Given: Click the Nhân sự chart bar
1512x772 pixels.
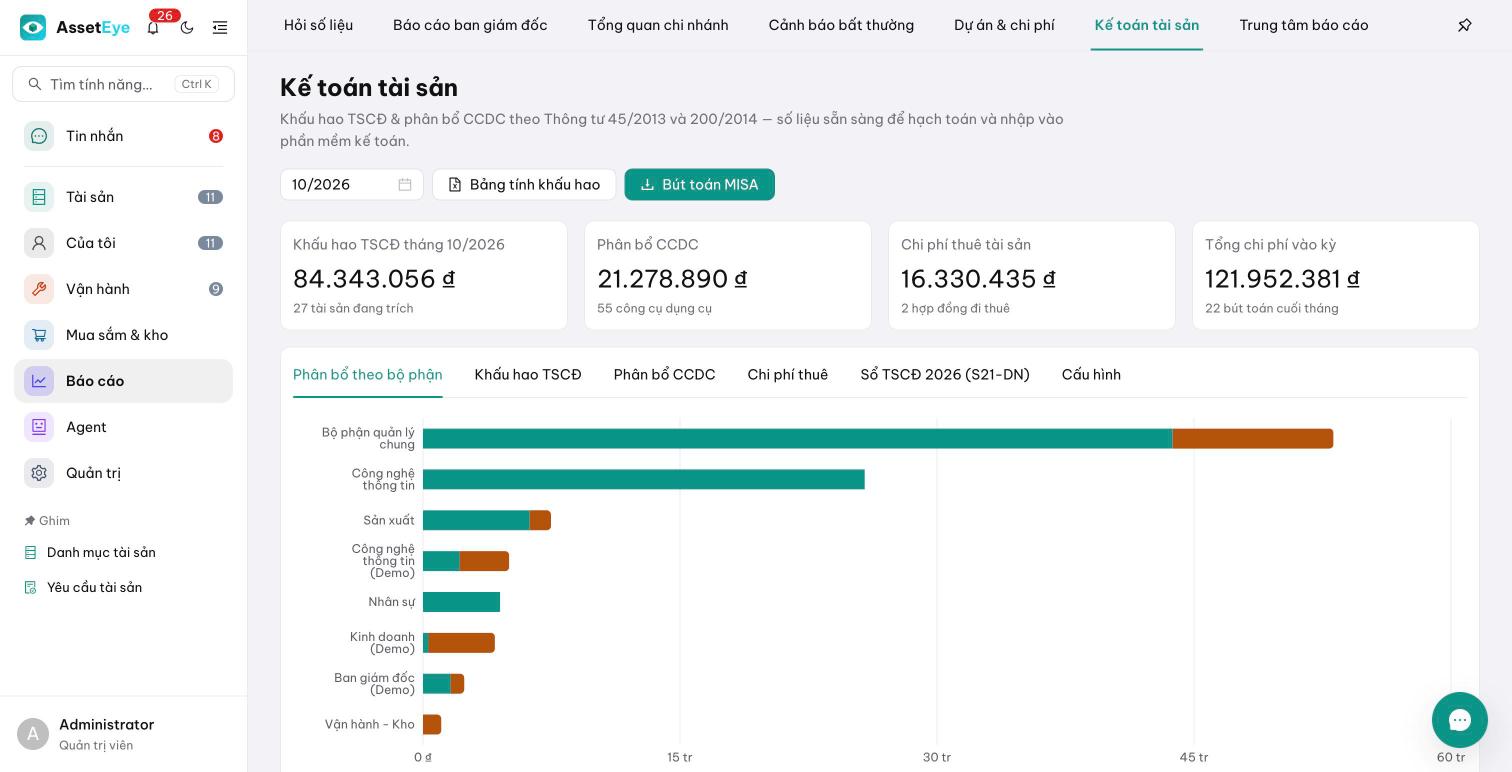Looking at the screenshot, I should click(x=461, y=602).
